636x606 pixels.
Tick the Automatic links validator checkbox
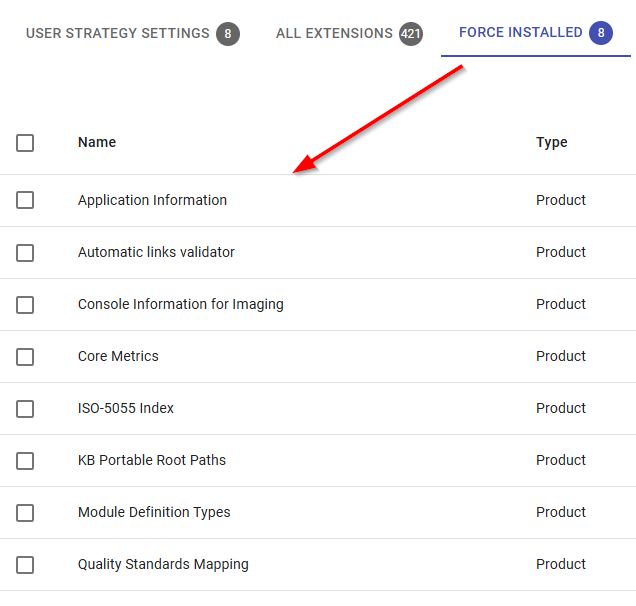(x=25, y=253)
